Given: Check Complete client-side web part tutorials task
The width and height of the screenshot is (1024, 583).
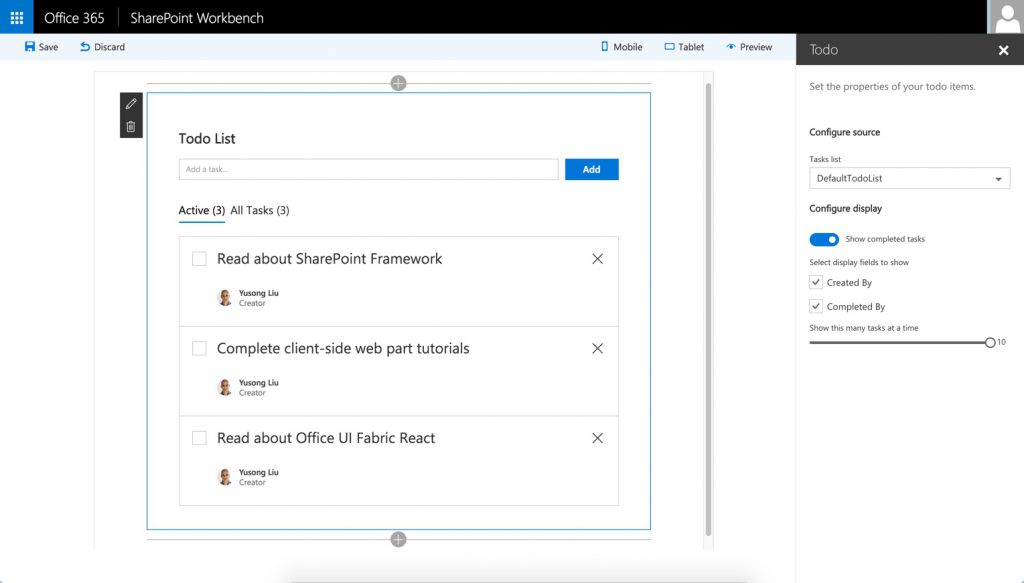Looking at the screenshot, I should point(199,349).
